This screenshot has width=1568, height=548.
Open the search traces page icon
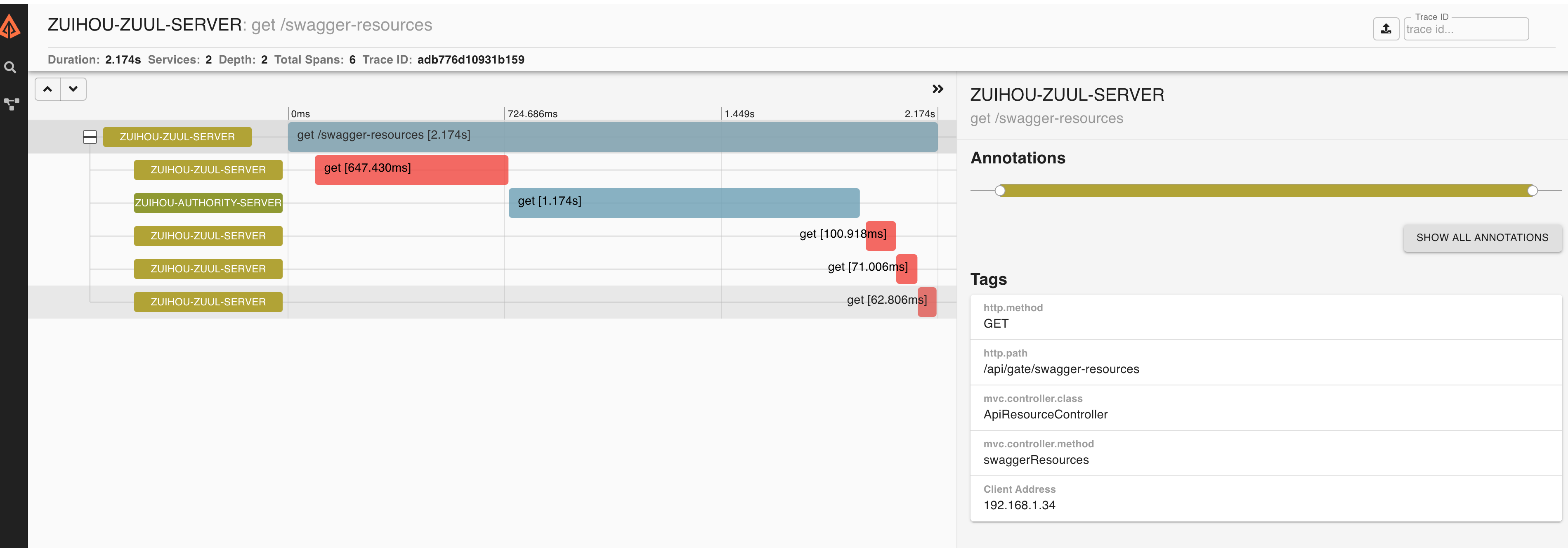tap(10, 68)
